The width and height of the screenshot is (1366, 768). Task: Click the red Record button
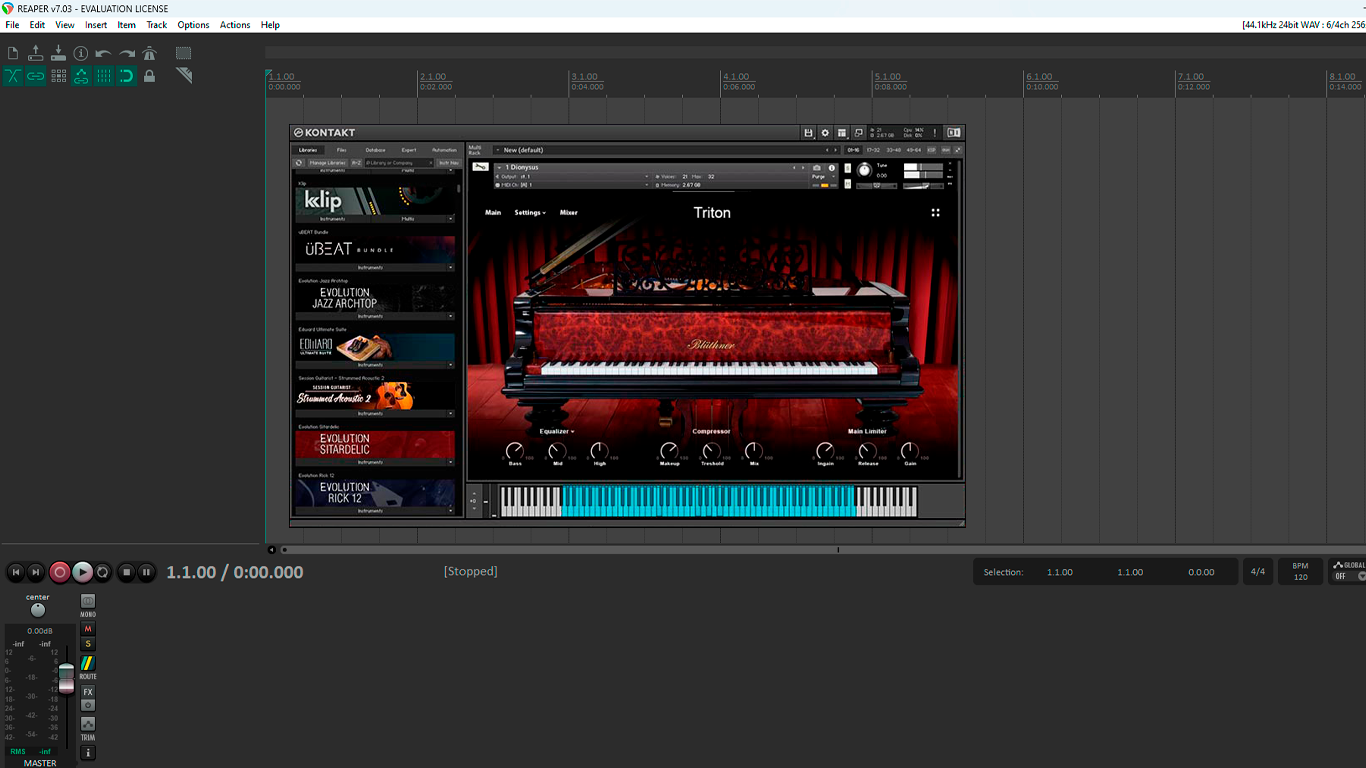(x=60, y=572)
